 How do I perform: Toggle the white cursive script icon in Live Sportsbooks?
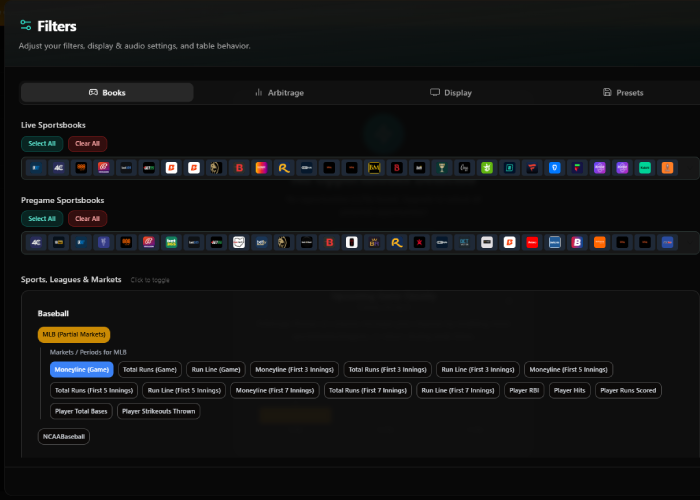click(x=464, y=168)
